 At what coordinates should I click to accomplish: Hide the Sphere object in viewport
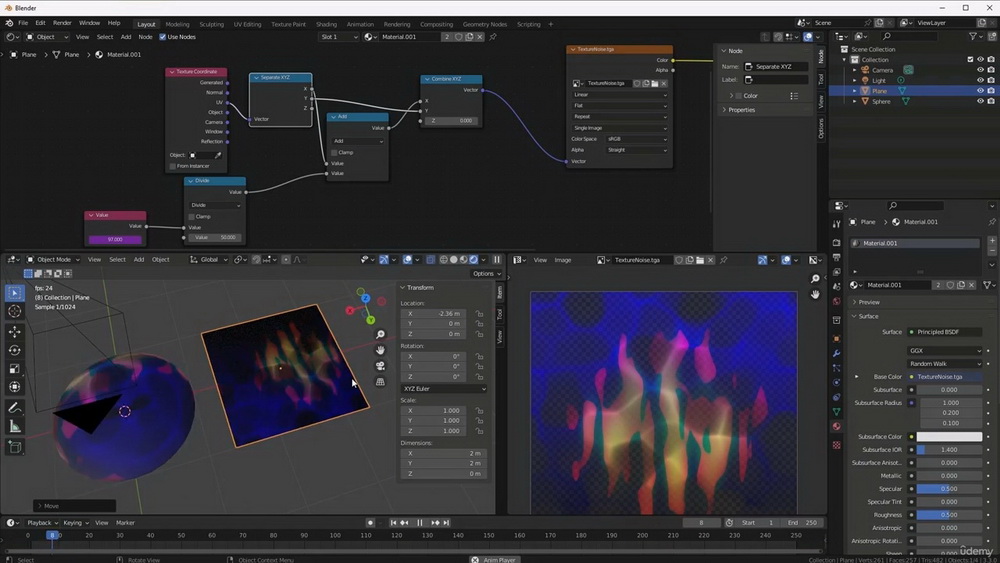(980, 101)
